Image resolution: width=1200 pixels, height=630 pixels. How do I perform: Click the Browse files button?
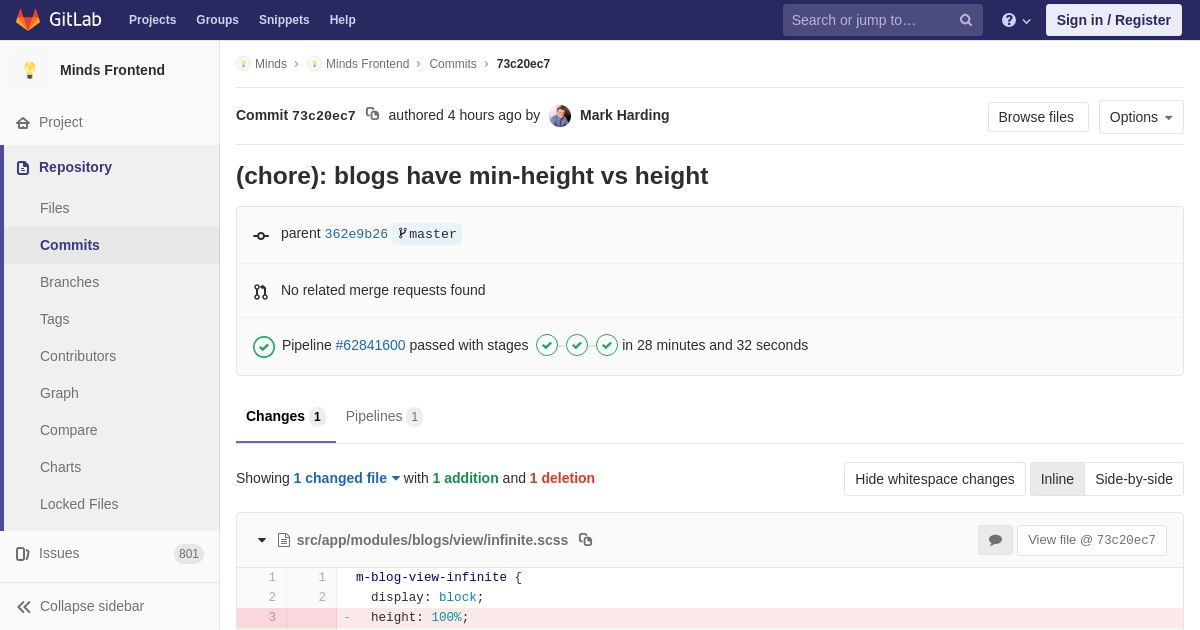[x=1038, y=117]
